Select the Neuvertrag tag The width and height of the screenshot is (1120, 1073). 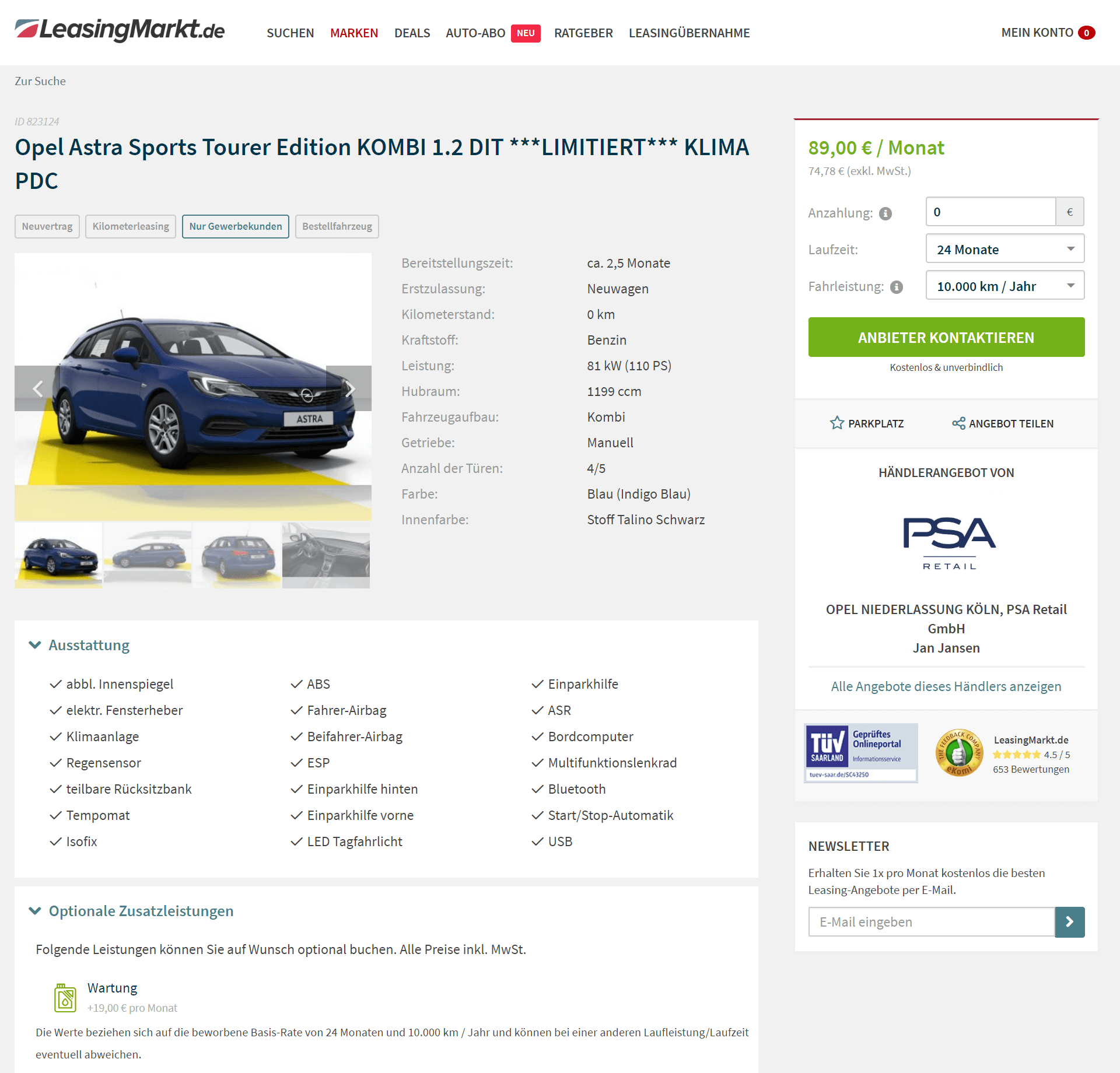coord(47,226)
